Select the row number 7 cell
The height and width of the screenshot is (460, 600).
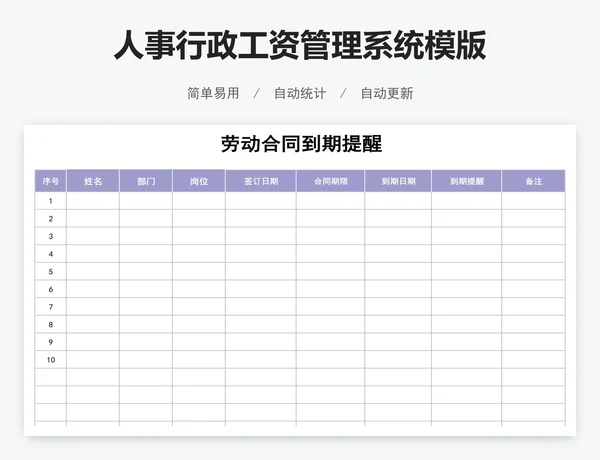[x=51, y=307]
